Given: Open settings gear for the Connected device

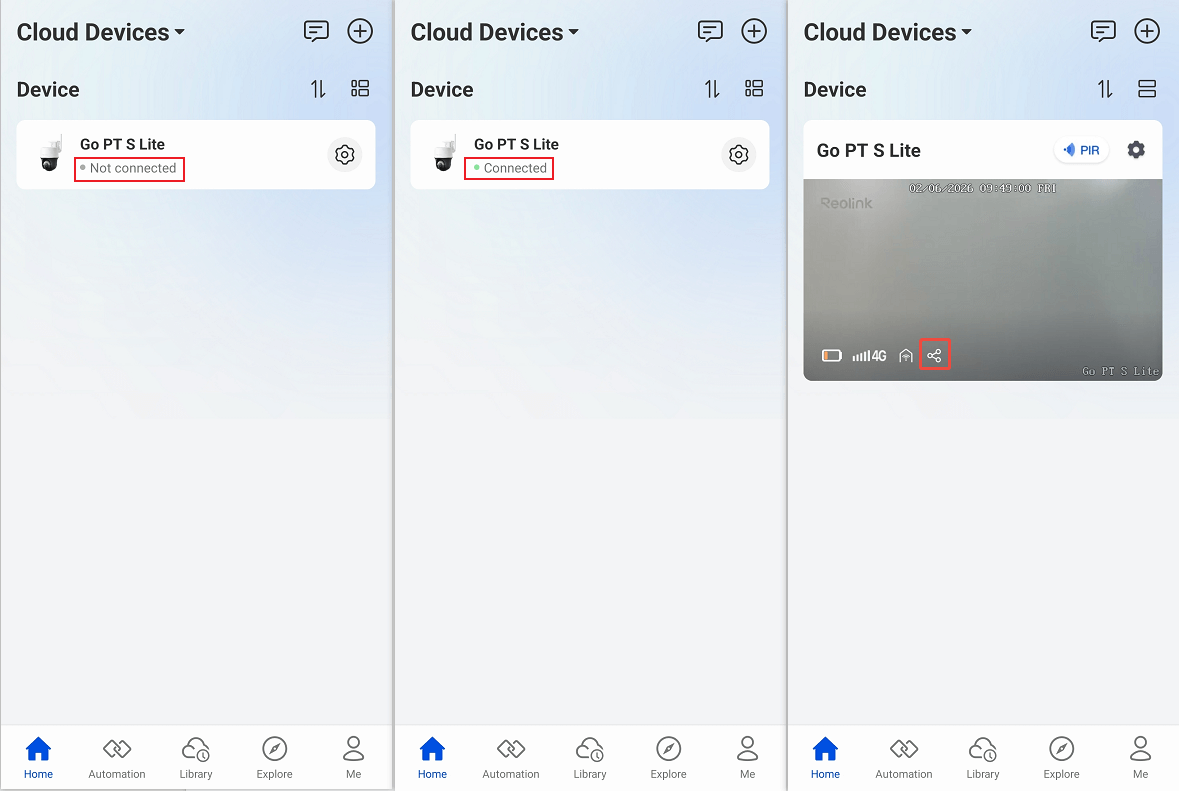Looking at the screenshot, I should click(x=739, y=155).
